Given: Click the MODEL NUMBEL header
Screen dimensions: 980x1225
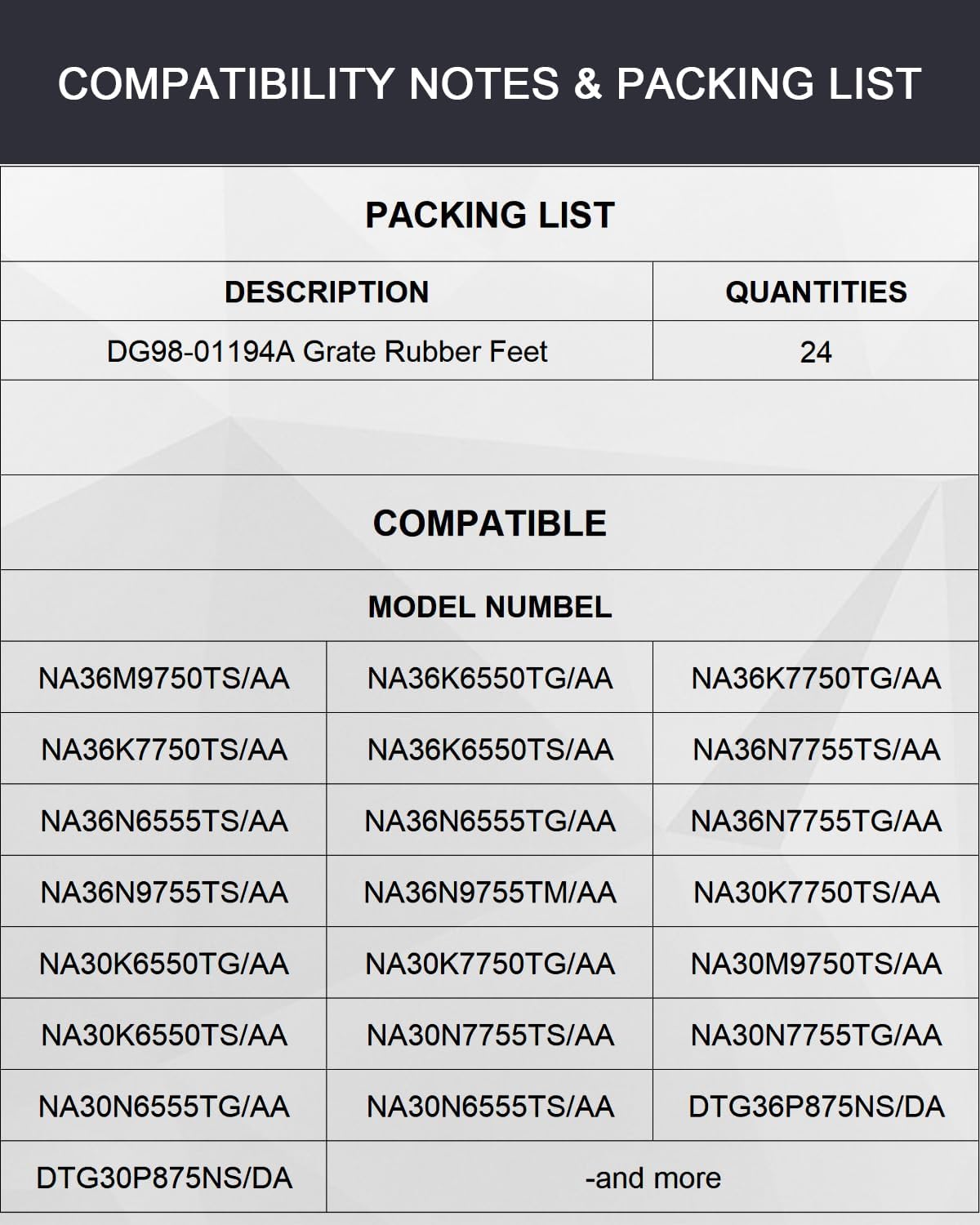Looking at the screenshot, I should click(490, 607).
